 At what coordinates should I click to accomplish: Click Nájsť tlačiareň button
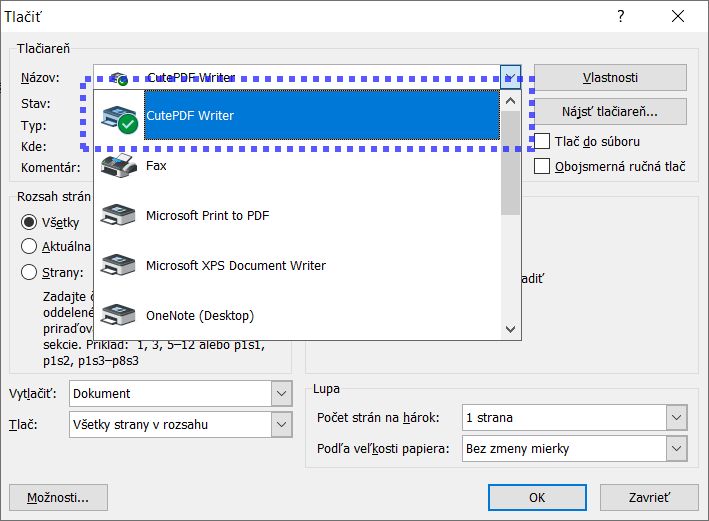(x=610, y=111)
